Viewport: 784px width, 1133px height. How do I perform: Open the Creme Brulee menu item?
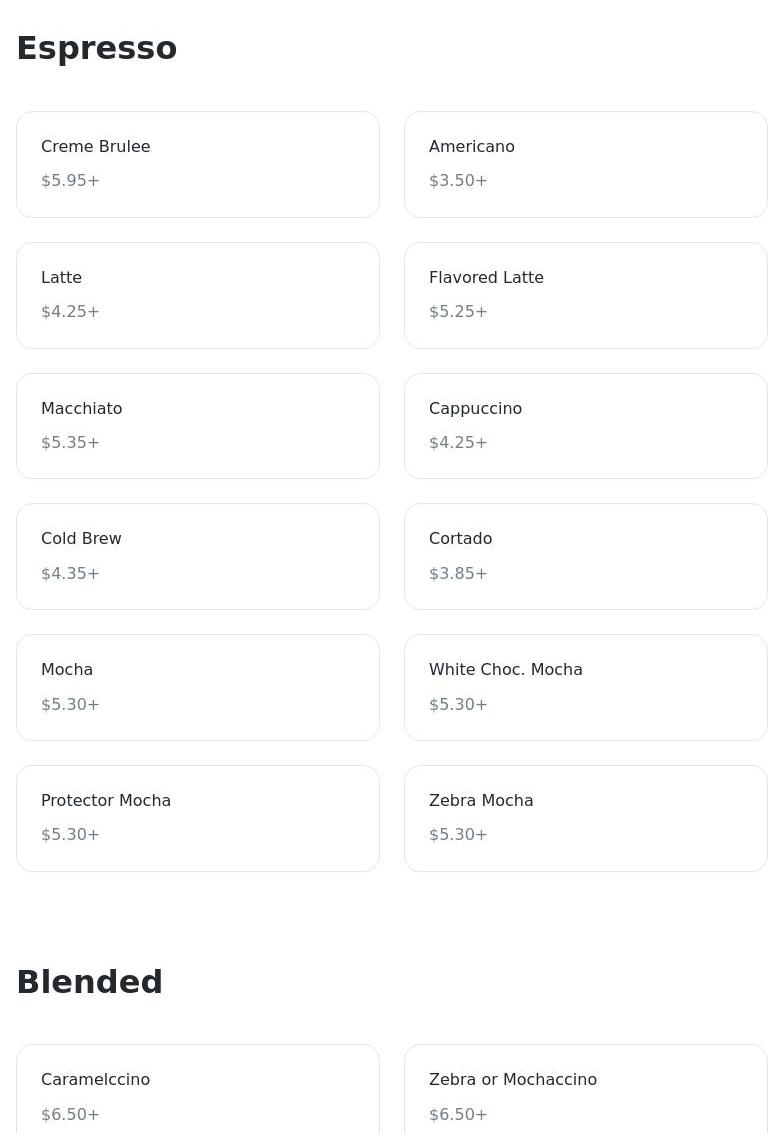click(197, 164)
